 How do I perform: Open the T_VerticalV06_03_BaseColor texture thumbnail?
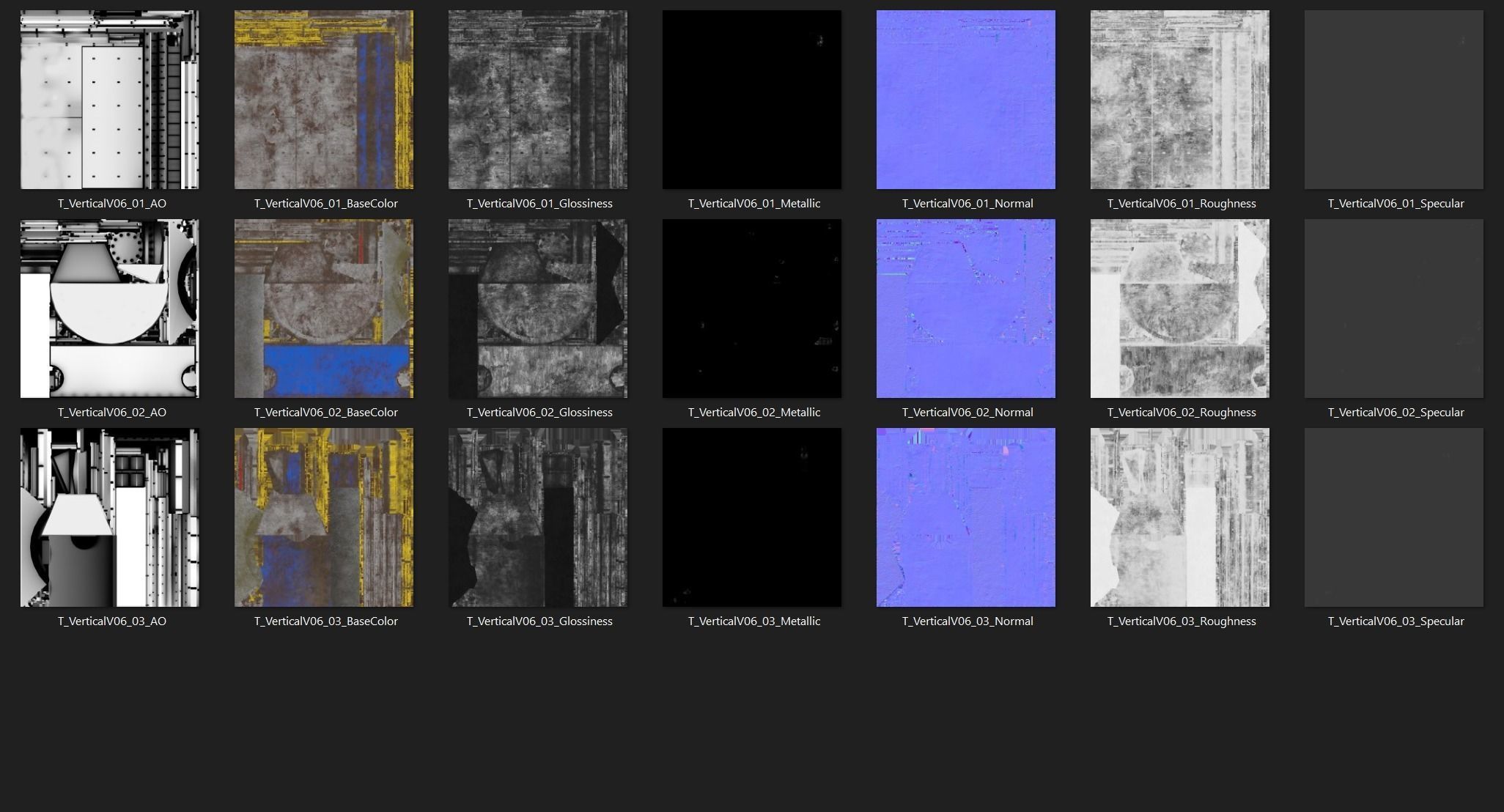(x=324, y=517)
